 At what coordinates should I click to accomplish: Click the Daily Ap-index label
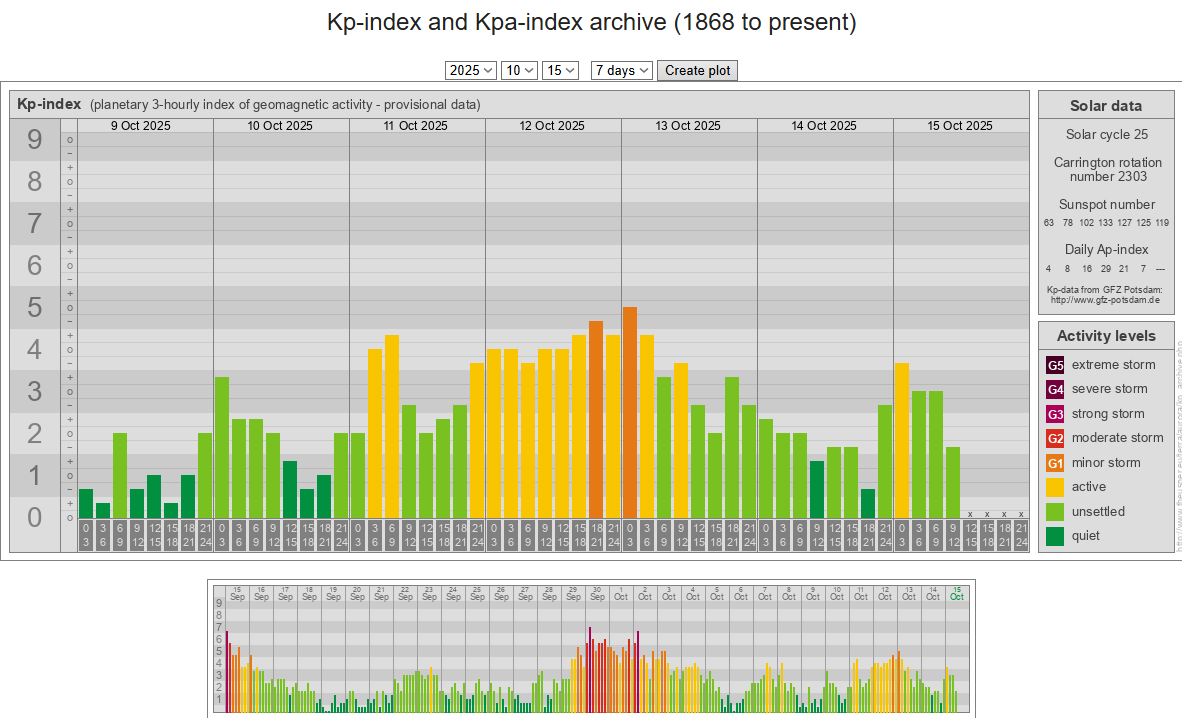coord(1107,250)
